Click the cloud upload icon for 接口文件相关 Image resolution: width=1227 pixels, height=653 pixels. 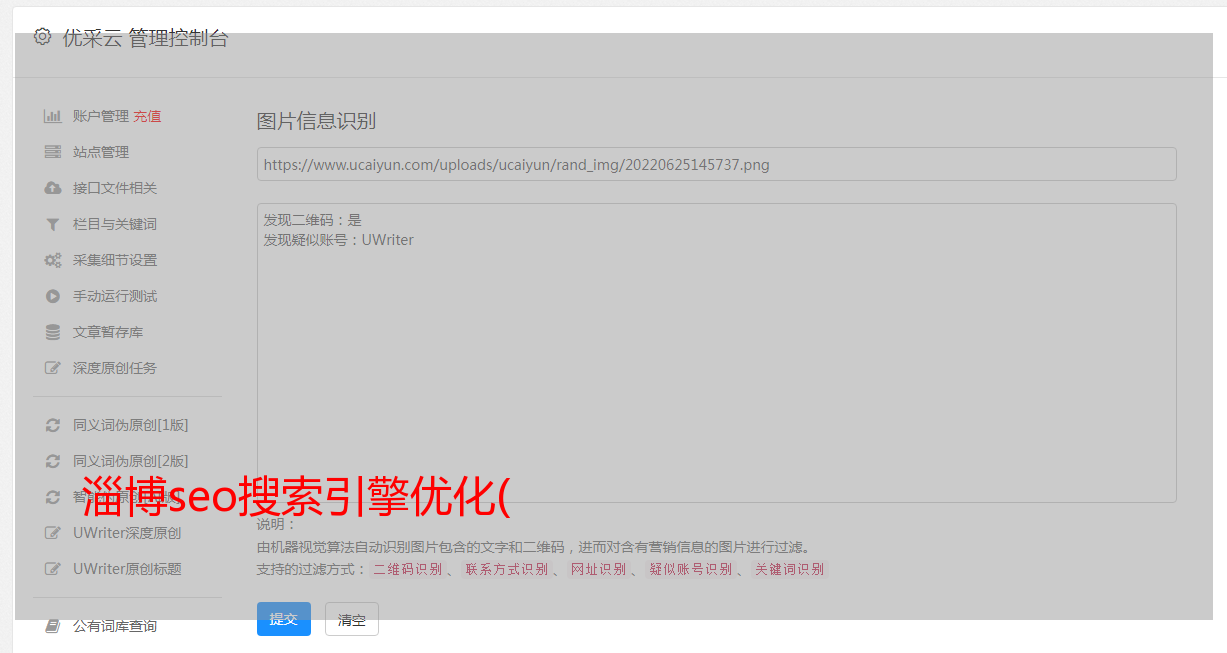[53, 188]
